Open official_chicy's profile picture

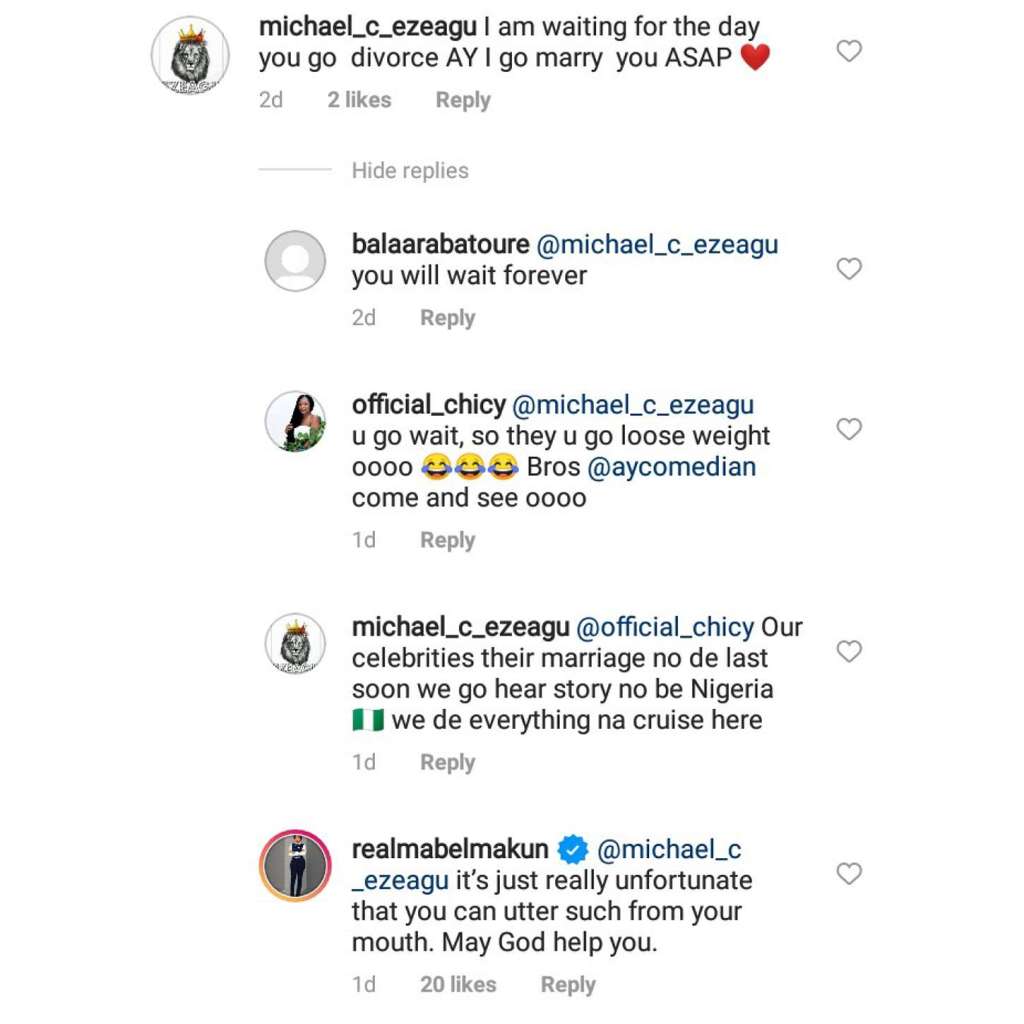point(295,421)
